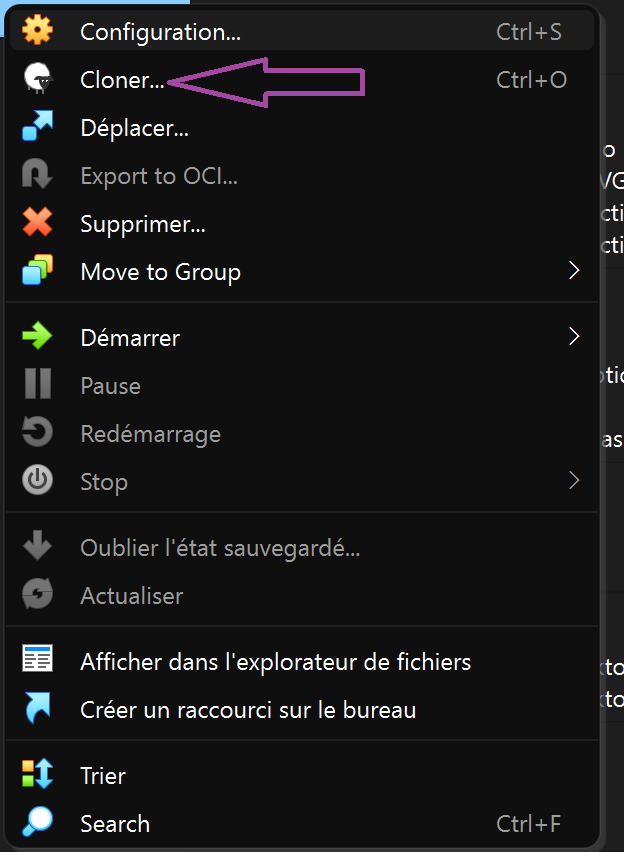Screen dimensions: 624x852
Task: Select the Trier menu entry
Action: pos(102,775)
